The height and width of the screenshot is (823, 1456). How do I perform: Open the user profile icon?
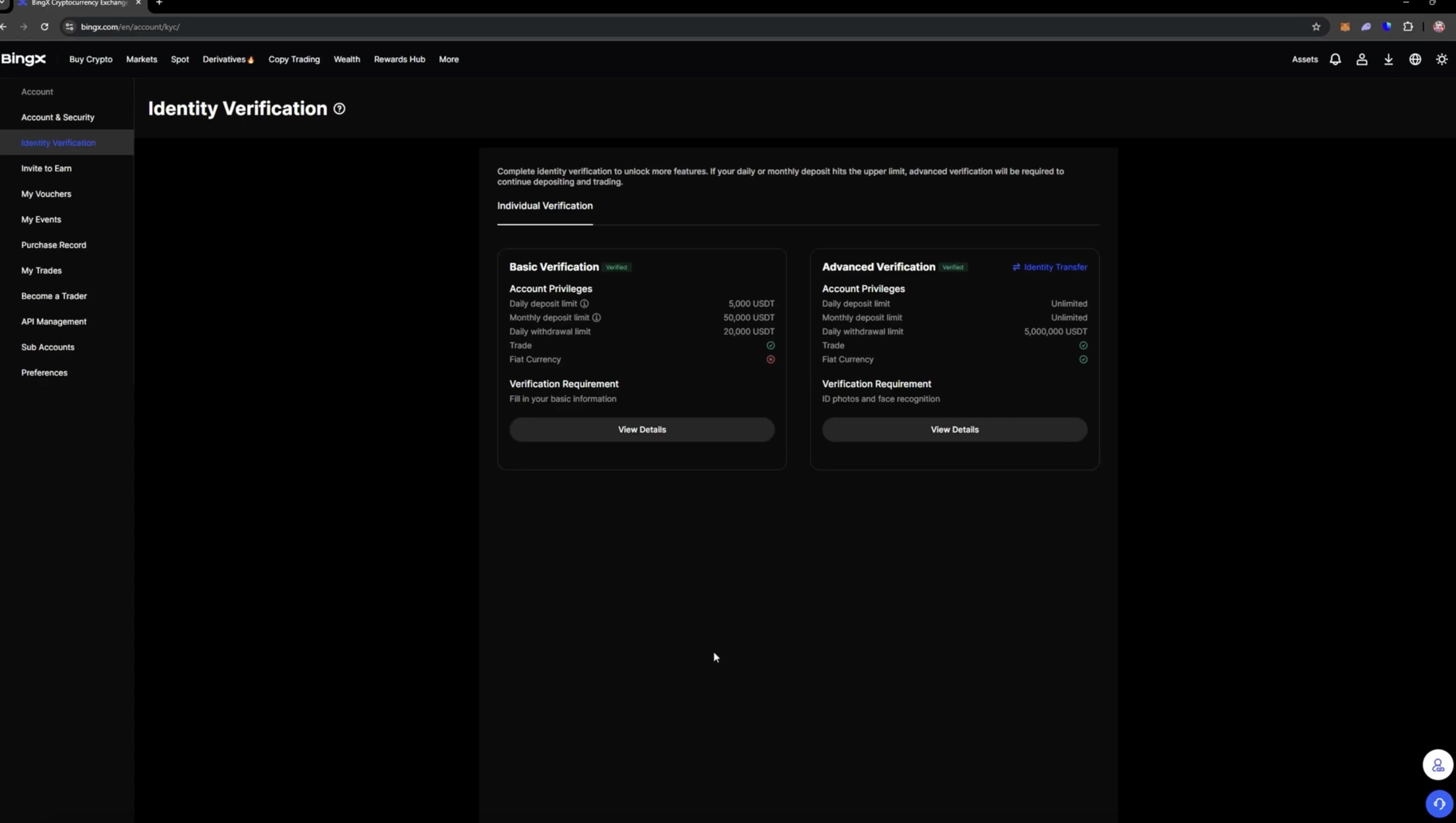(1361, 59)
